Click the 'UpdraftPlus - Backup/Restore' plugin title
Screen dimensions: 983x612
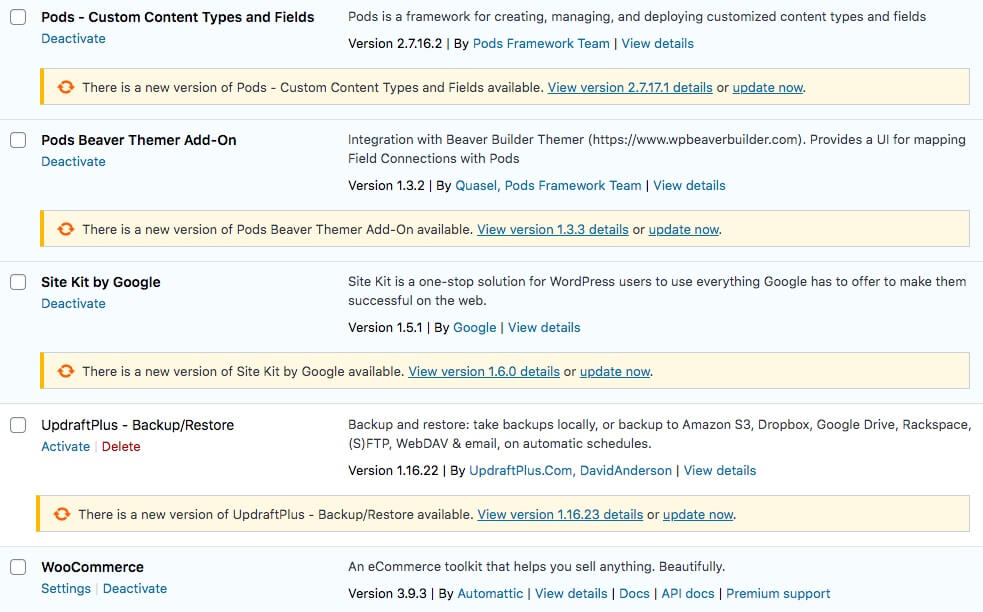(x=137, y=425)
